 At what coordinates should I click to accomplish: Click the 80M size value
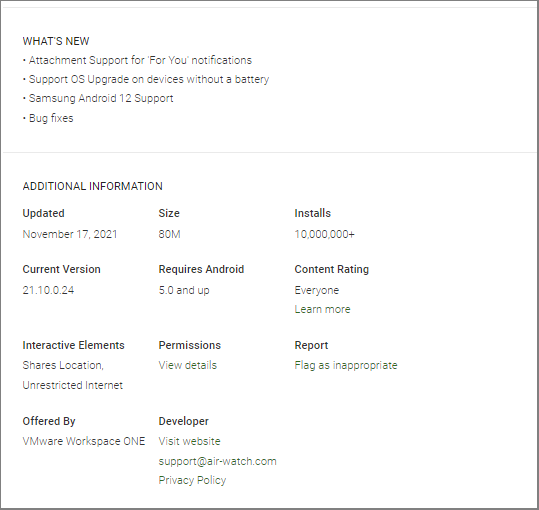pyautogui.click(x=169, y=234)
